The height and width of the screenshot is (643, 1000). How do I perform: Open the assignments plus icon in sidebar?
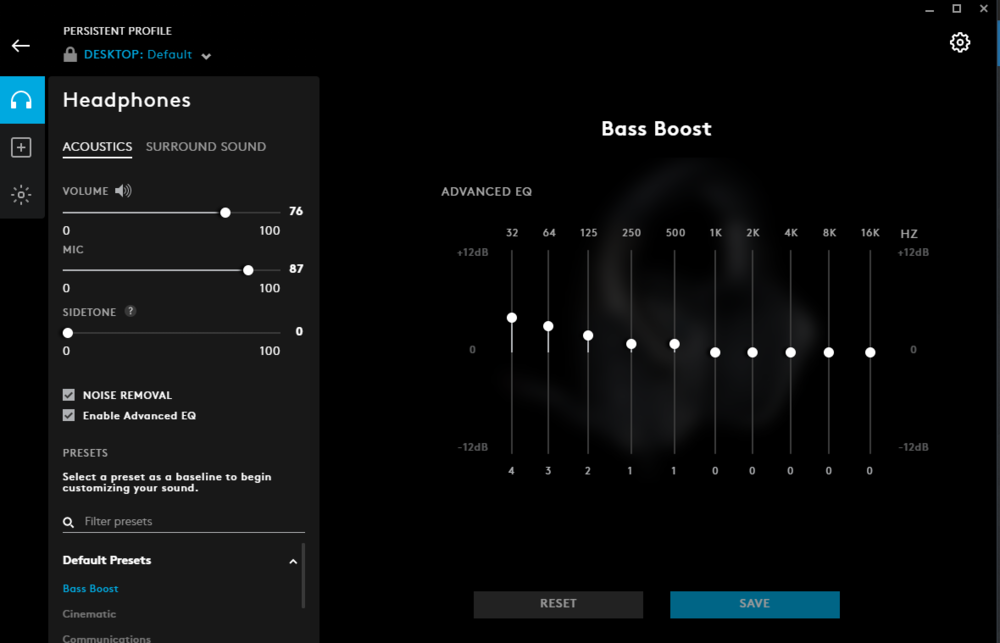pyautogui.click(x=21, y=148)
